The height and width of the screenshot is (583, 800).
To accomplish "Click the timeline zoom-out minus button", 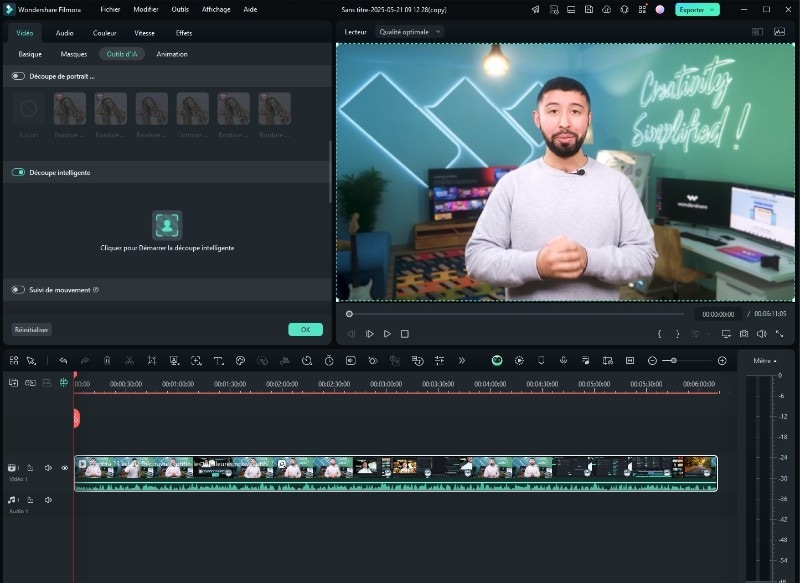I will click(652, 361).
